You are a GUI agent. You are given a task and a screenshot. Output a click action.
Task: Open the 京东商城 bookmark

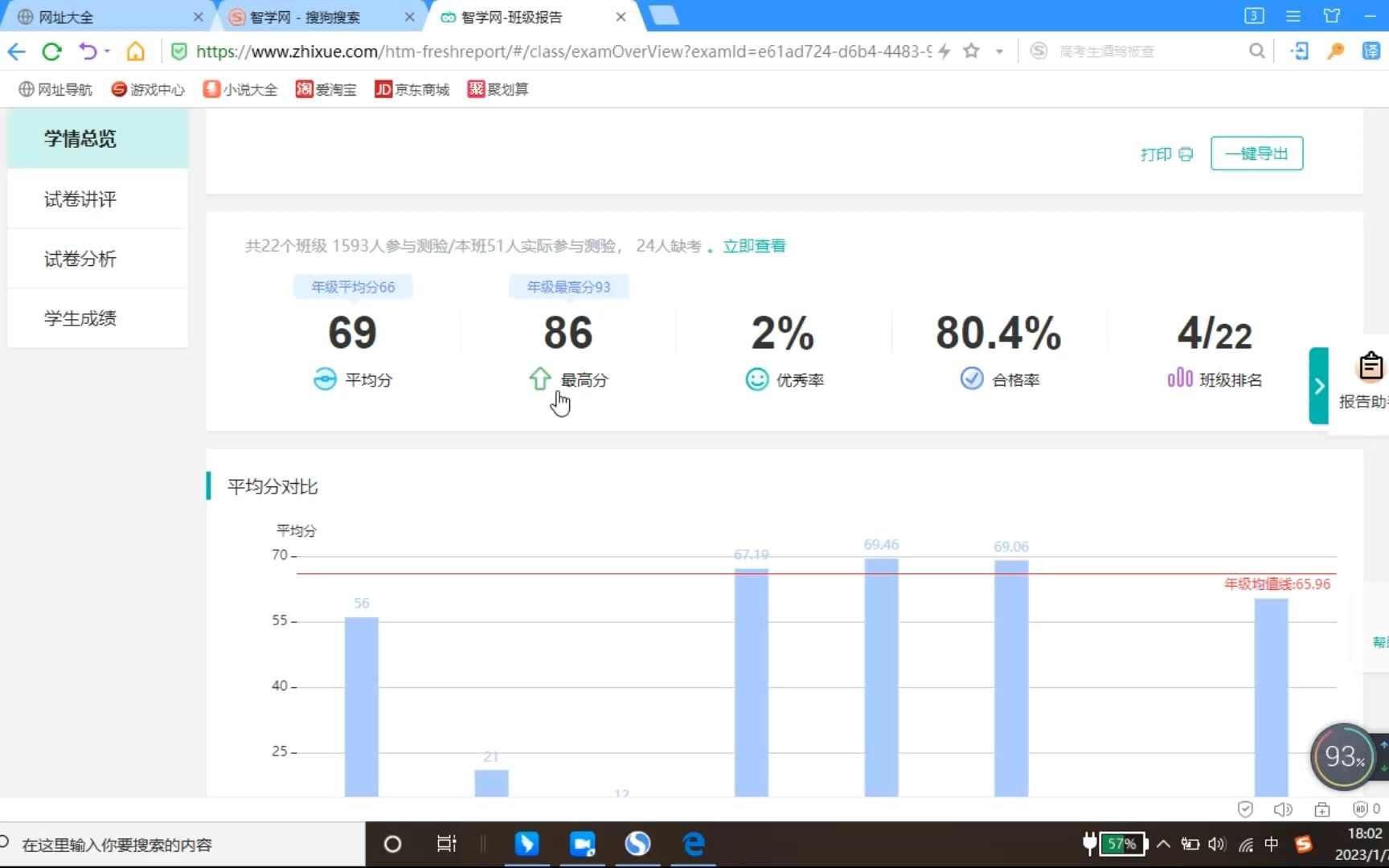(x=412, y=89)
